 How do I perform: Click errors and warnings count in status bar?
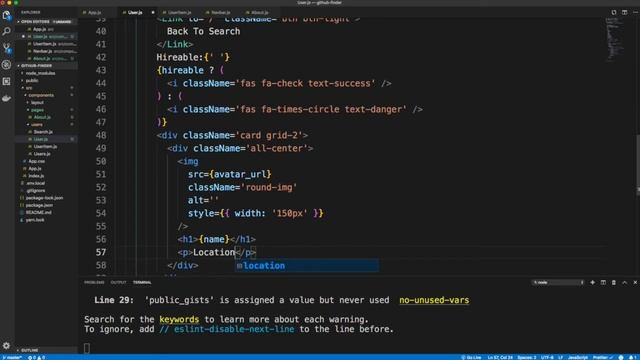coord(36,358)
